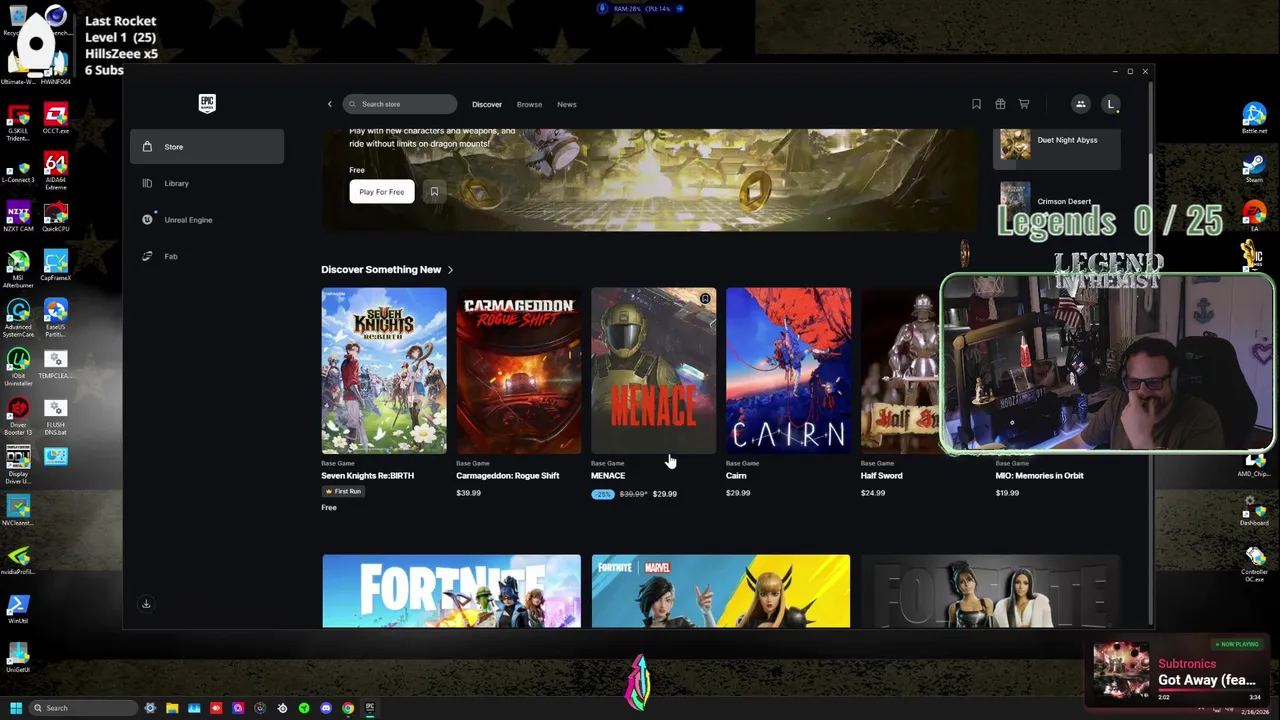Click the Seven Knights Re:BIRTH title
The width and height of the screenshot is (1280, 720).
point(367,476)
